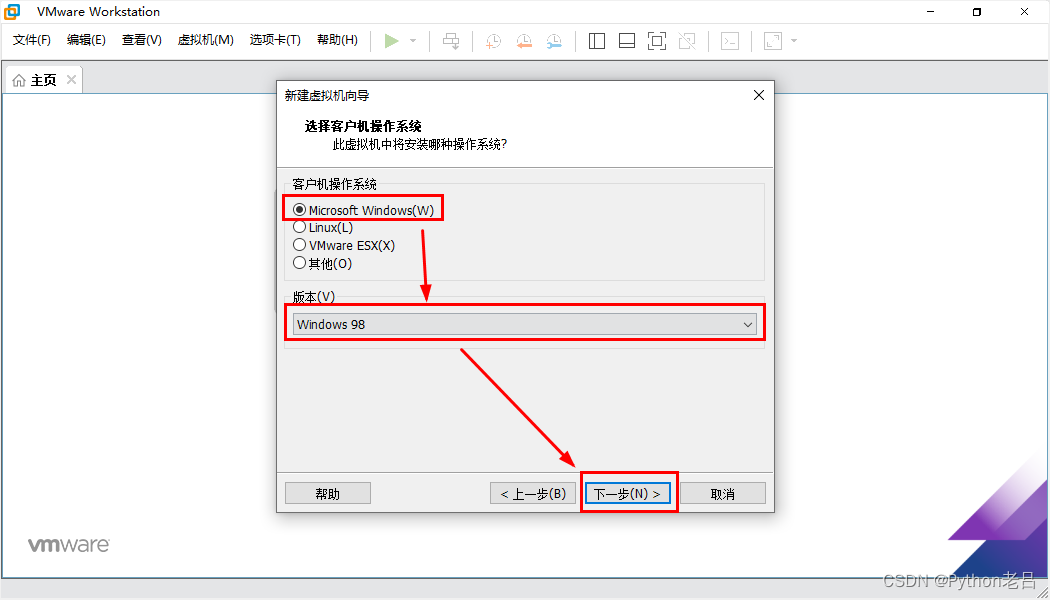Click the 下一步(N) > button
The width and height of the screenshot is (1050, 600).
[627, 494]
